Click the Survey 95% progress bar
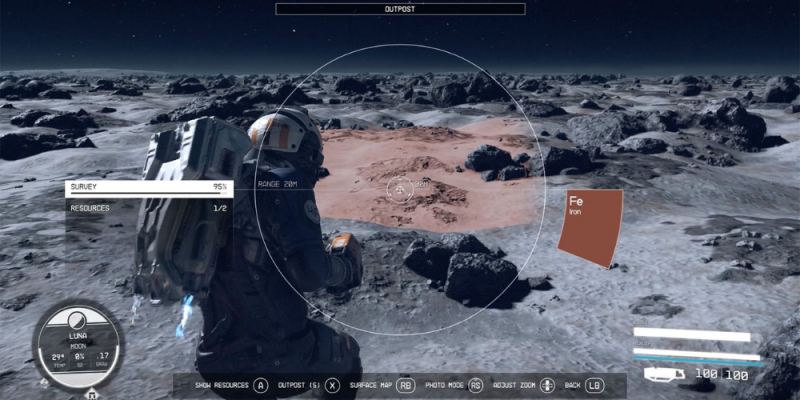Screen dimensions: 800x400 coord(149,189)
